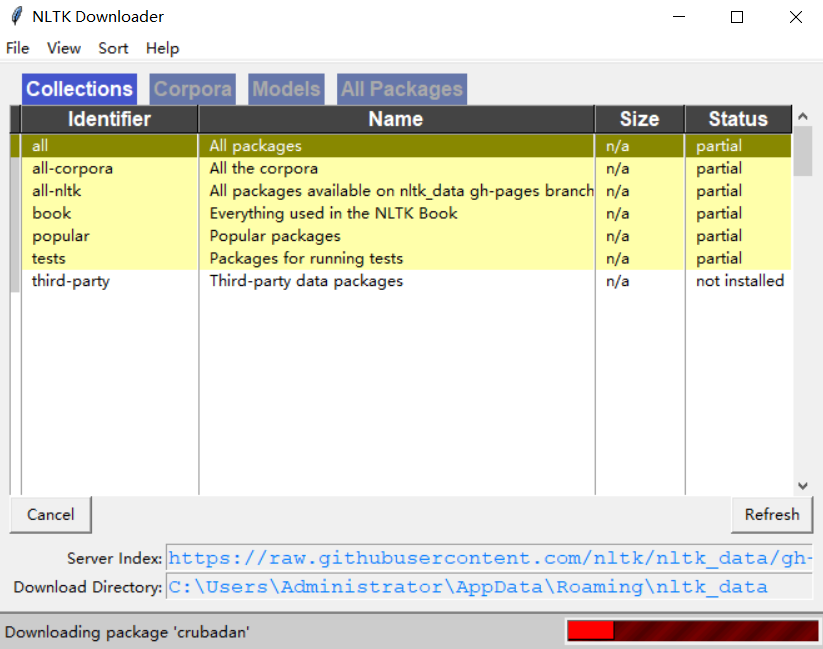Viewport: 823px width, 649px height.
Task: Expand the Sort menu
Action: tap(113, 48)
